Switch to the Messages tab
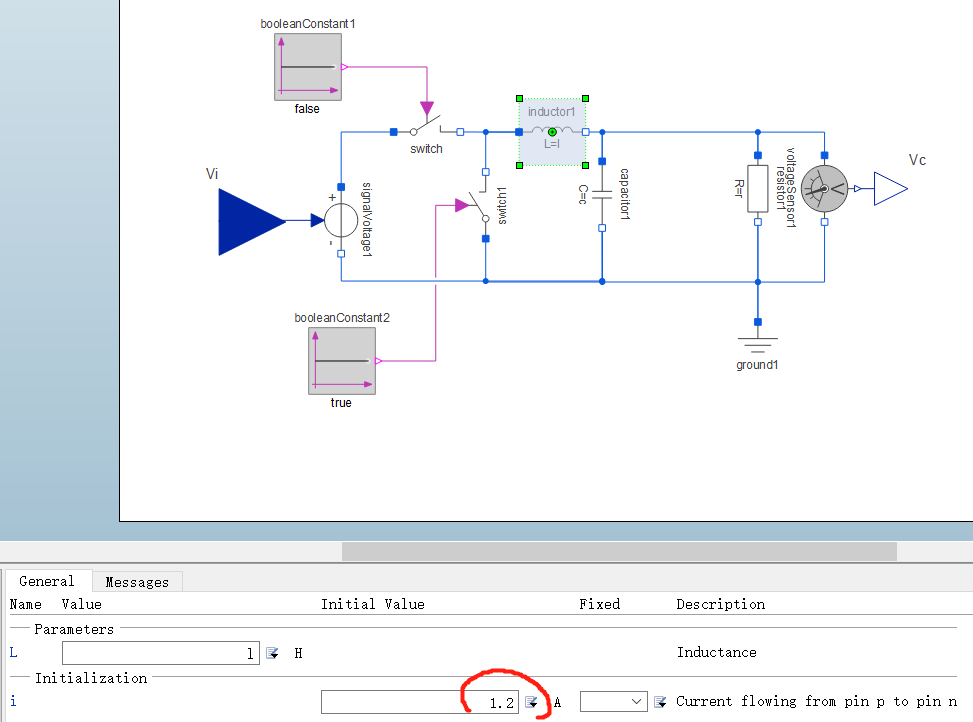The width and height of the screenshot is (973, 722). point(137,582)
